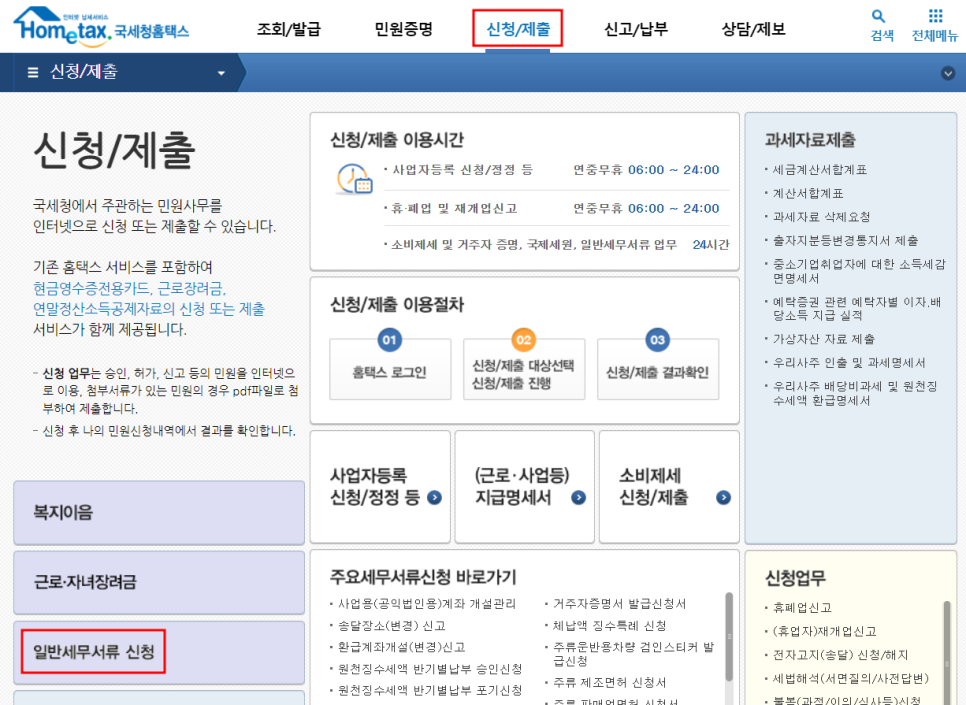Screen dimensions: 966x705
Task: Click the 일반세무서류 신청 button
Action: click(x=159, y=652)
